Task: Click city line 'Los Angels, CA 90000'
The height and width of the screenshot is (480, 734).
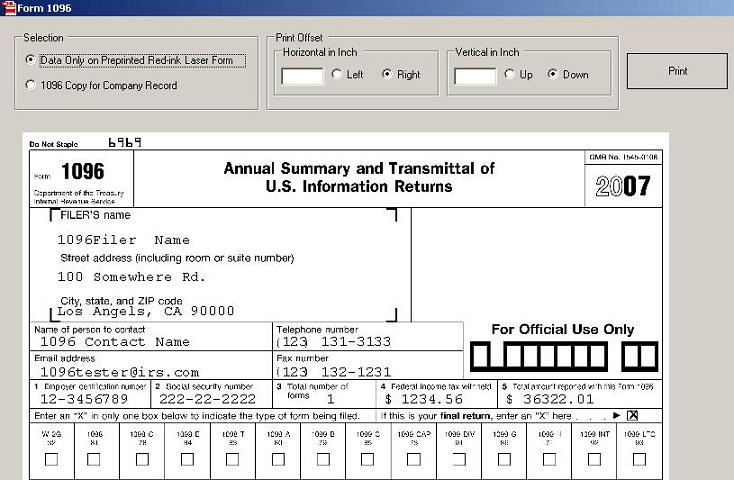Action: click(x=146, y=311)
